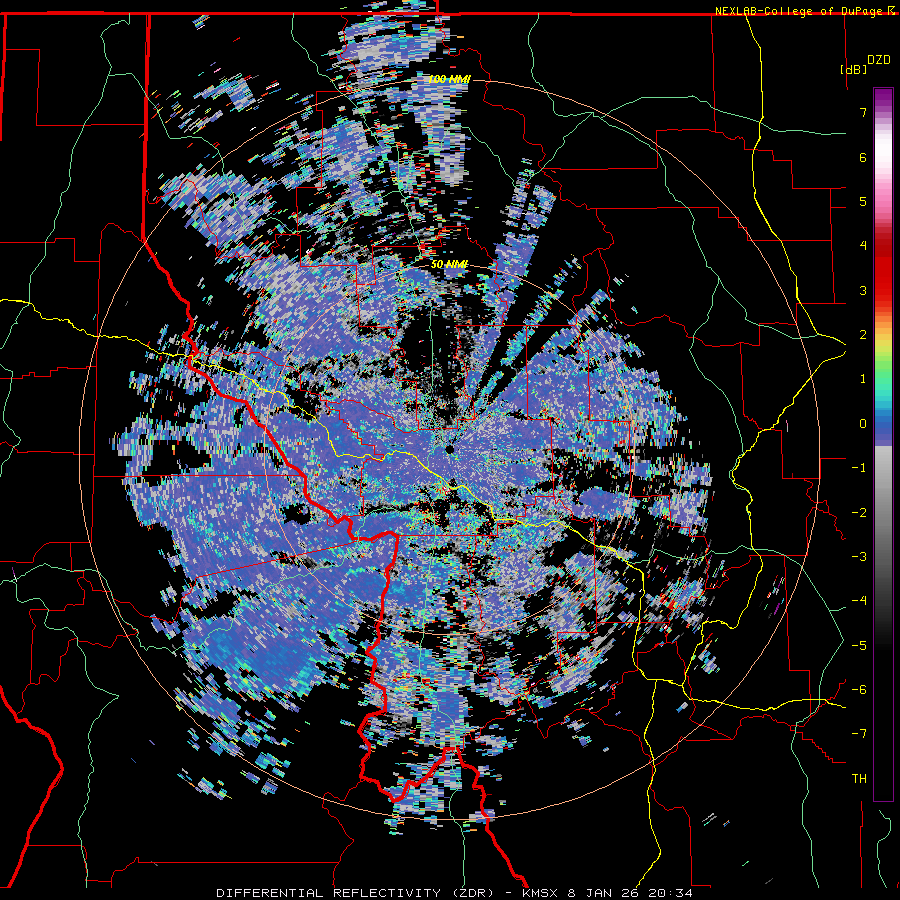
Task: Click the 4 value on color scale
Action: click(x=863, y=246)
